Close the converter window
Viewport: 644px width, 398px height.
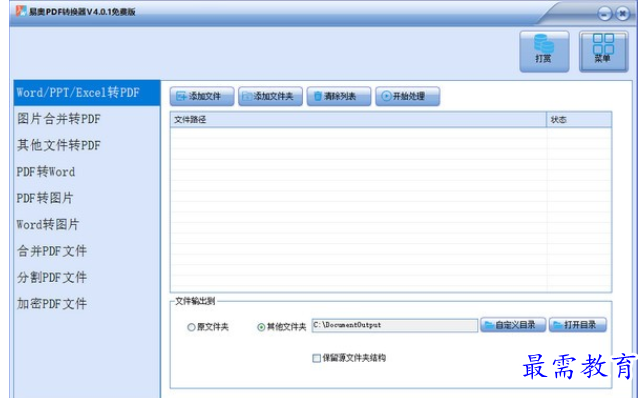(x=623, y=14)
